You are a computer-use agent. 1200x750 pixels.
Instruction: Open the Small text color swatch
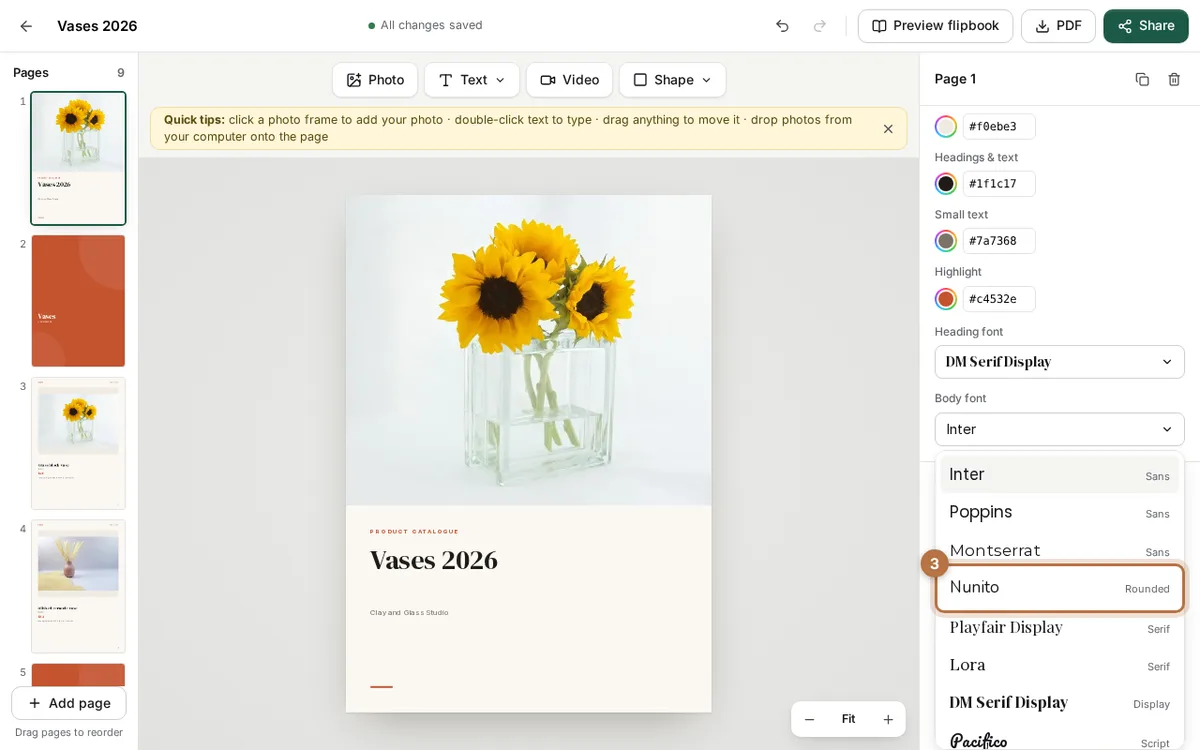tap(946, 241)
